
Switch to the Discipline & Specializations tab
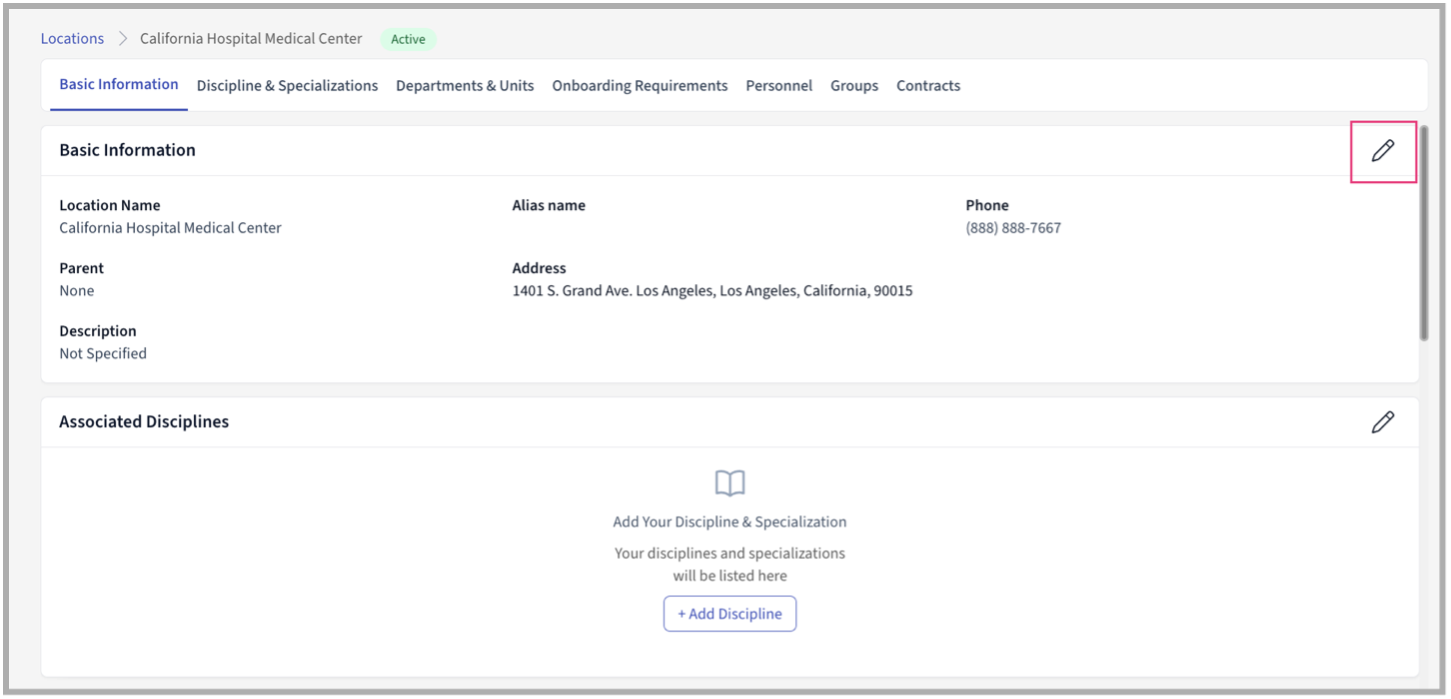287,86
